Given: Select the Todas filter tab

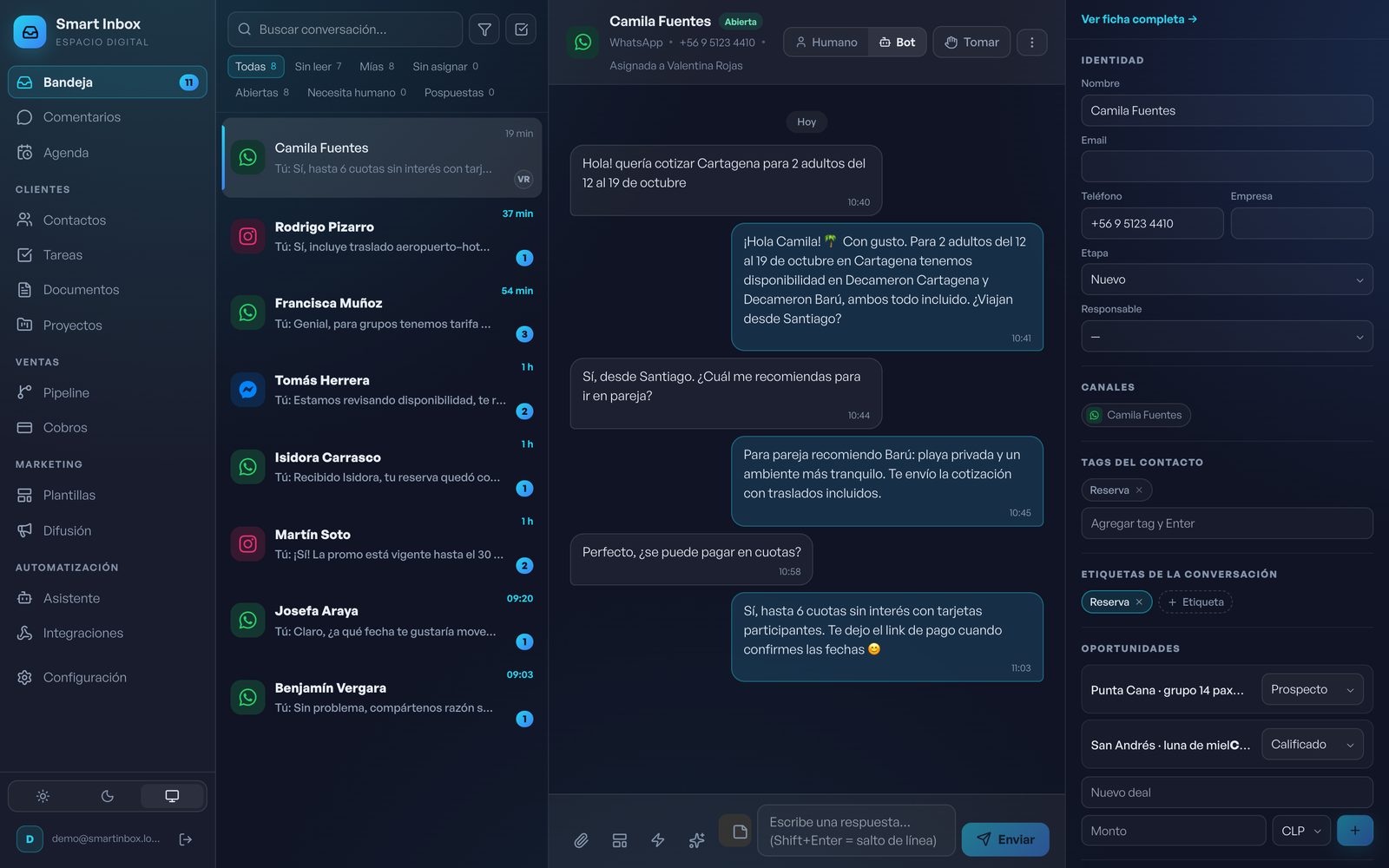Looking at the screenshot, I should pyautogui.click(x=256, y=67).
